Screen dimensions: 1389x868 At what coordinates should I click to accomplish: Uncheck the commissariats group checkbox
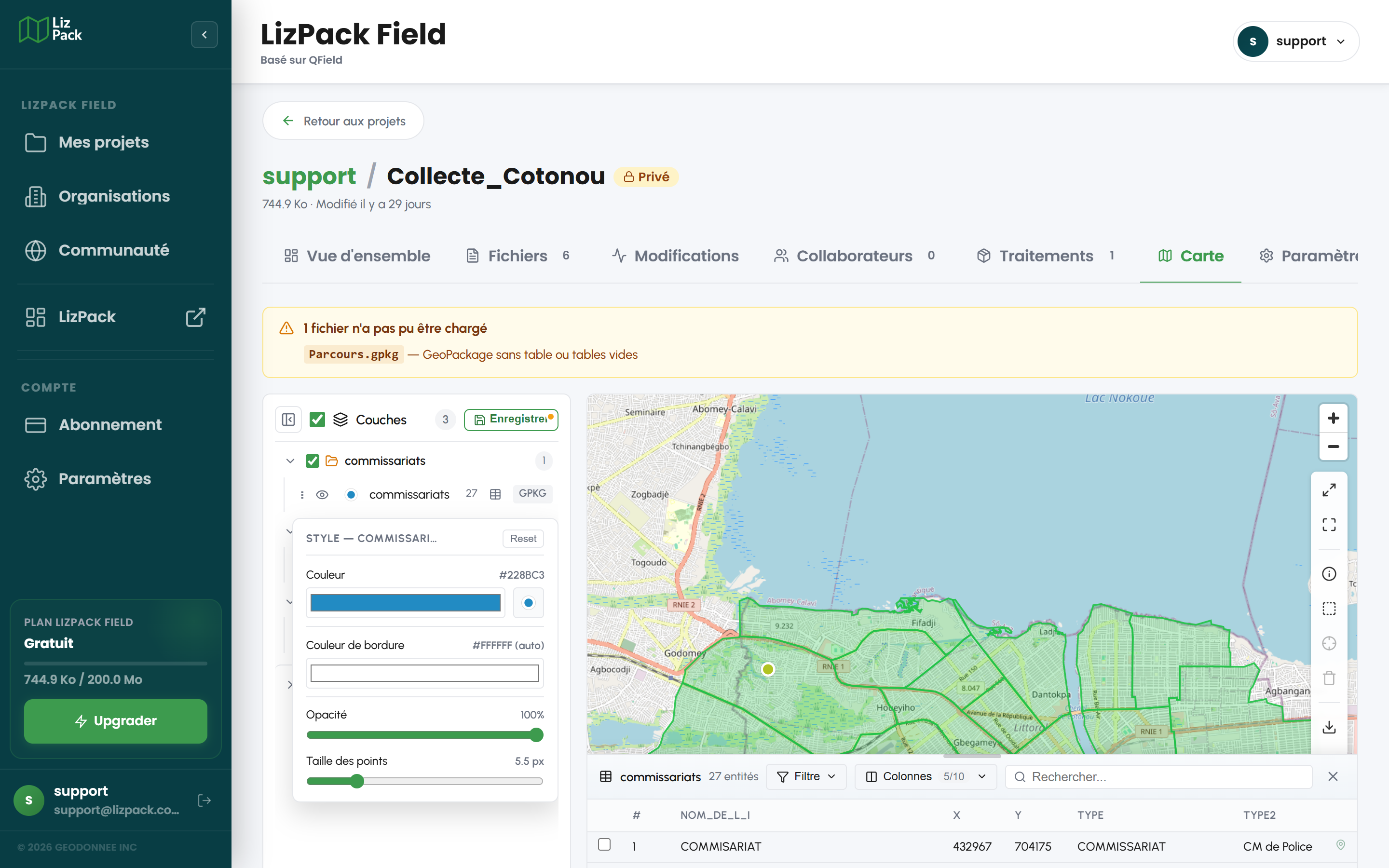coord(312,461)
